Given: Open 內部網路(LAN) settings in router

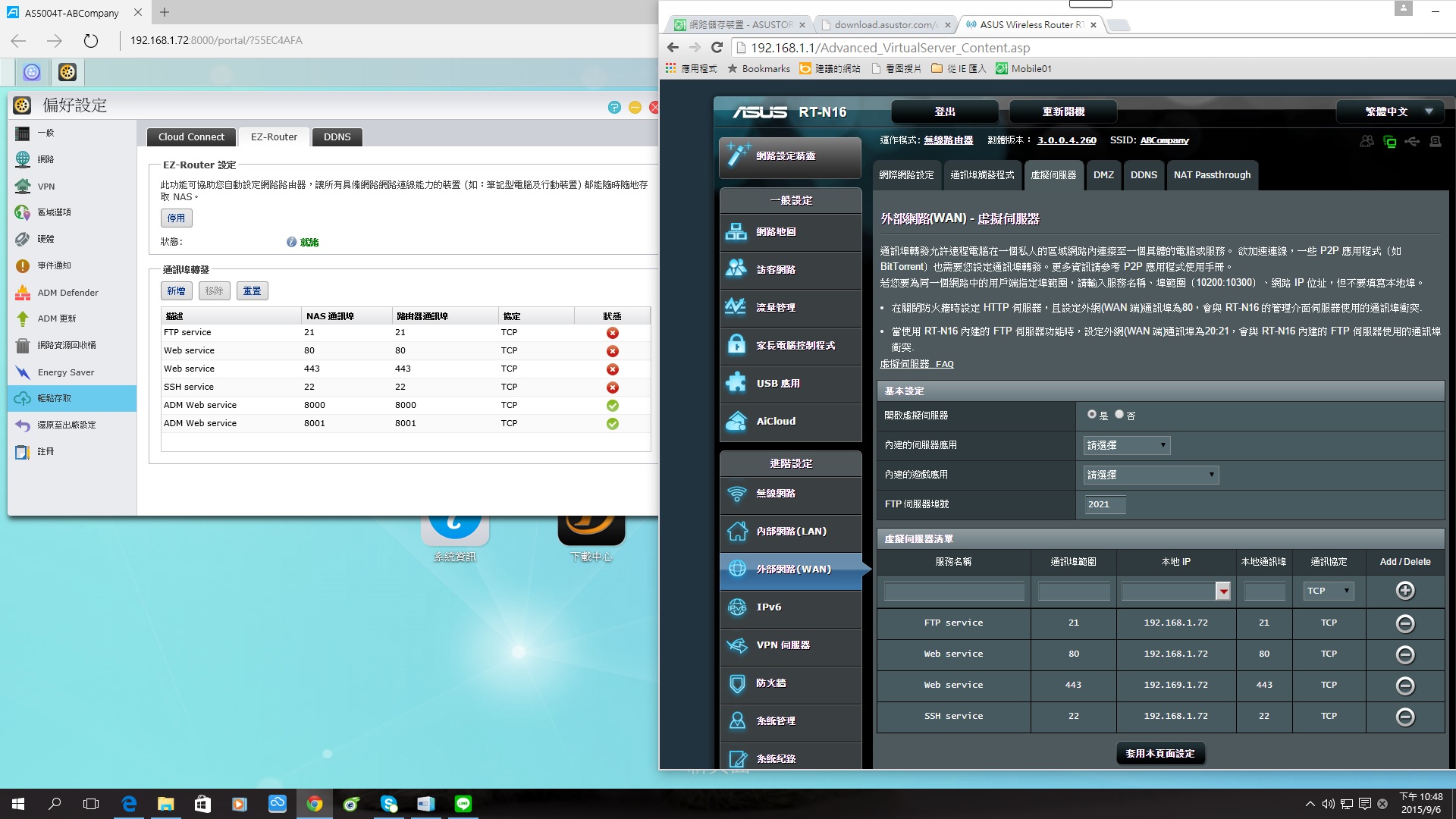Looking at the screenshot, I should coord(790,532).
